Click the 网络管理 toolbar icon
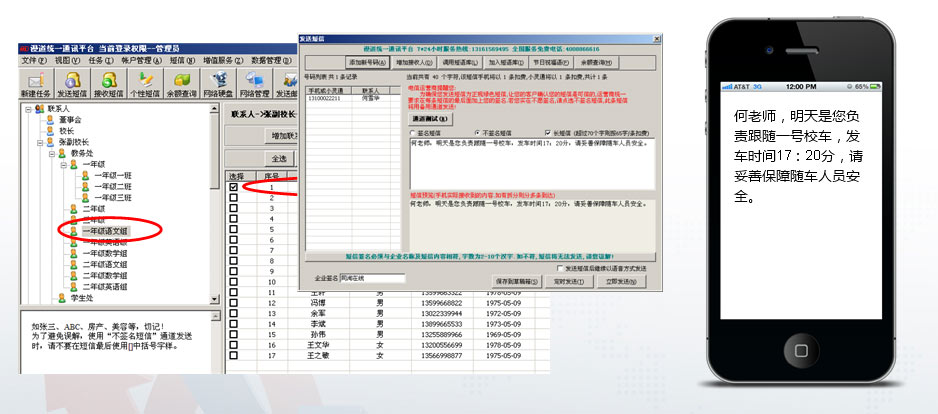This screenshot has height=414, width=938. [254, 84]
